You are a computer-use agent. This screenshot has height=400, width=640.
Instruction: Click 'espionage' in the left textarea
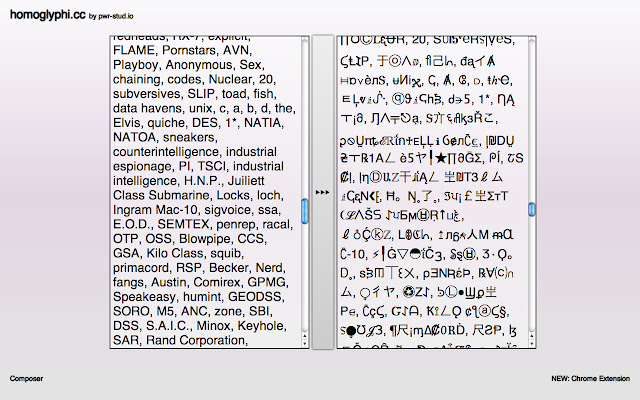tap(144, 167)
